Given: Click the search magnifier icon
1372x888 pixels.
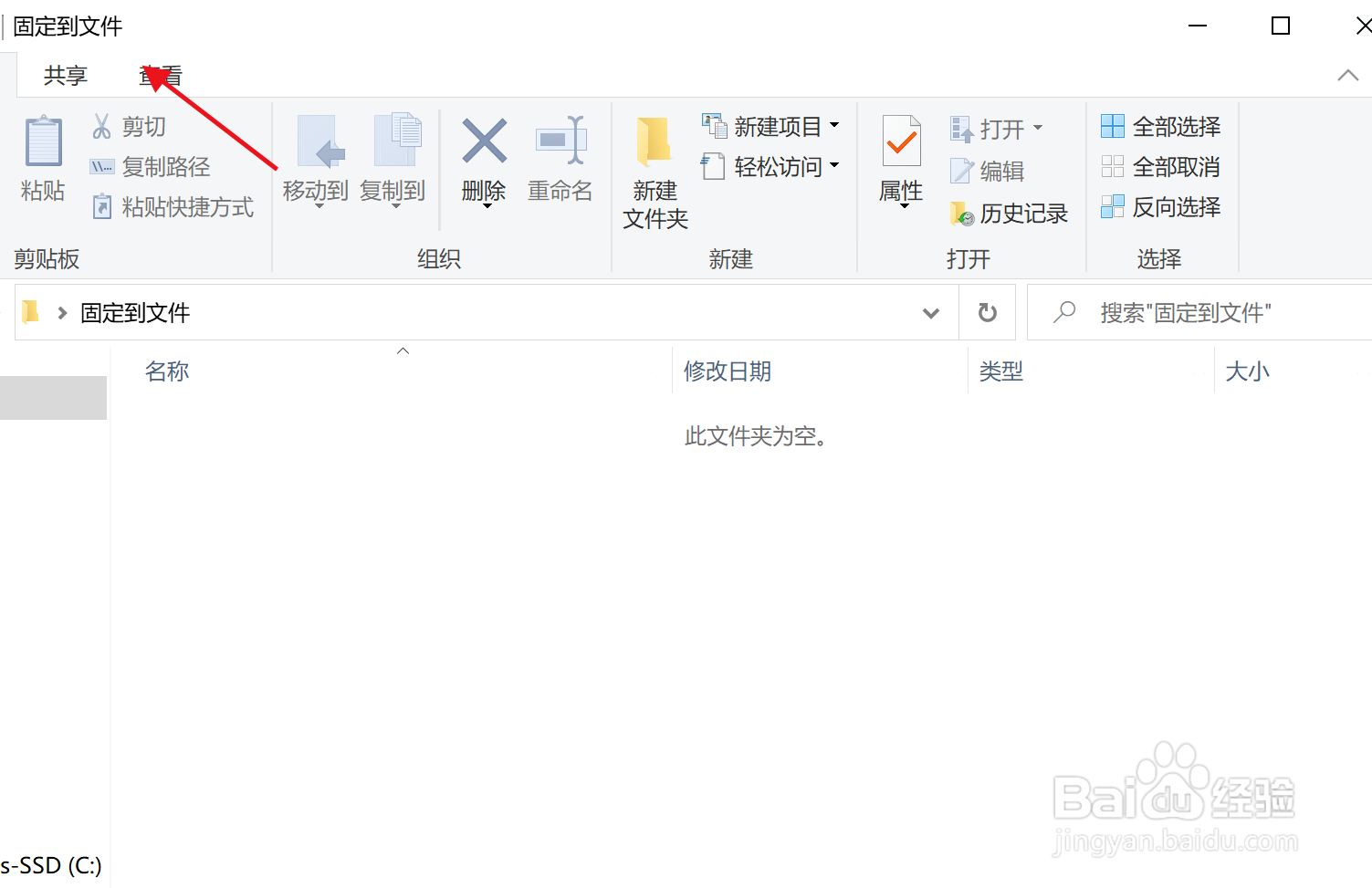Looking at the screenshot, I should click(x=1064, y=313).
